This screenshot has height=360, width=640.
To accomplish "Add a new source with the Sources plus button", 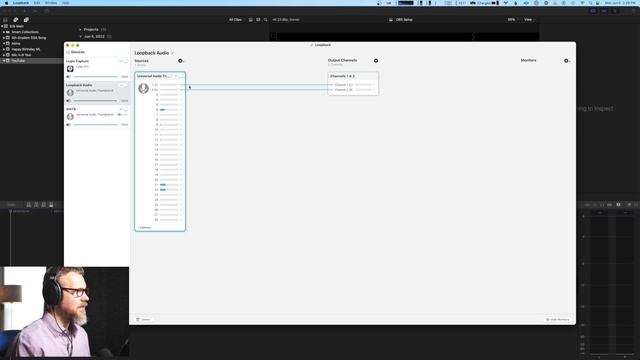I will [180, 61].
